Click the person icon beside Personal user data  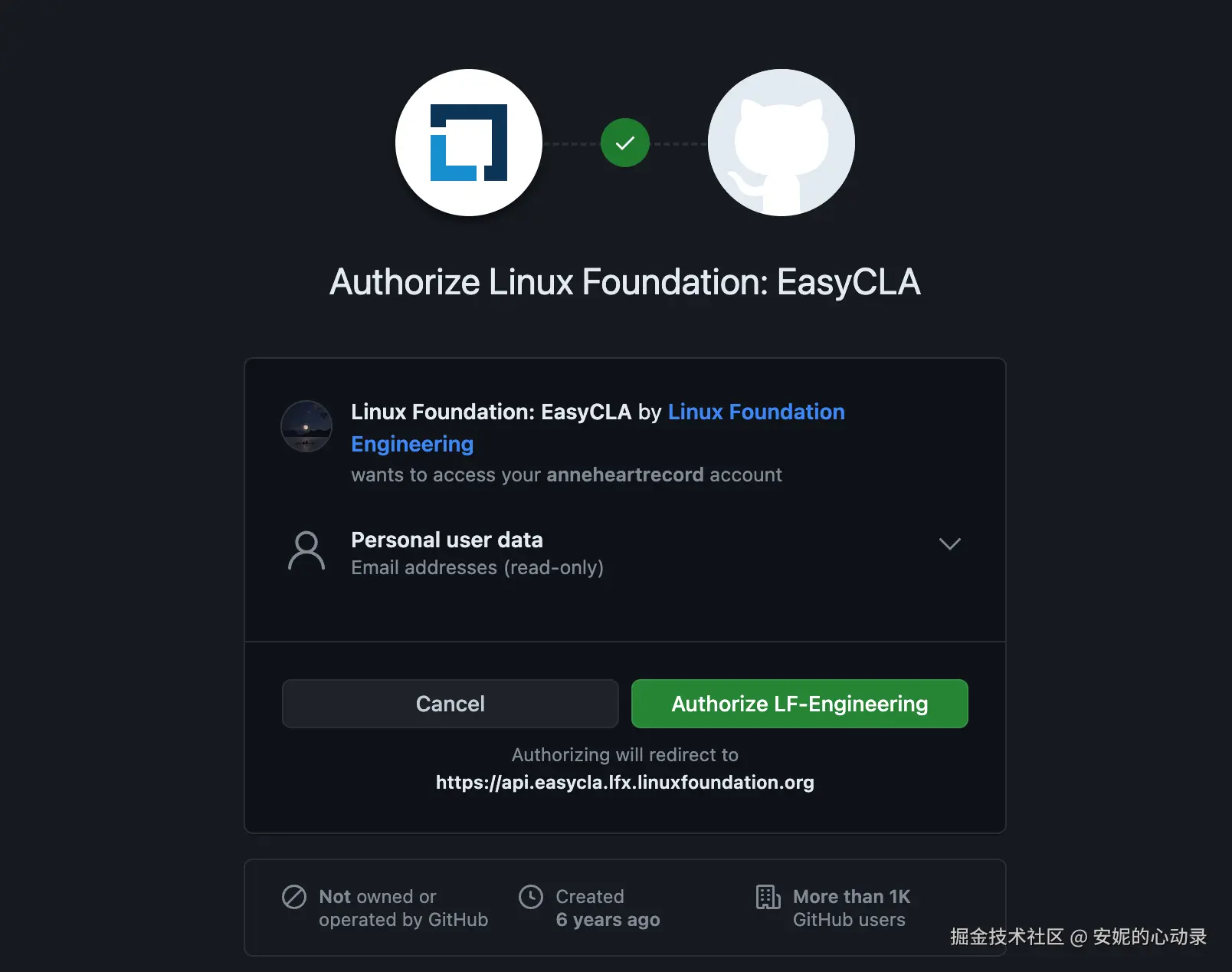pyautogui.click(x=306, y=551)
